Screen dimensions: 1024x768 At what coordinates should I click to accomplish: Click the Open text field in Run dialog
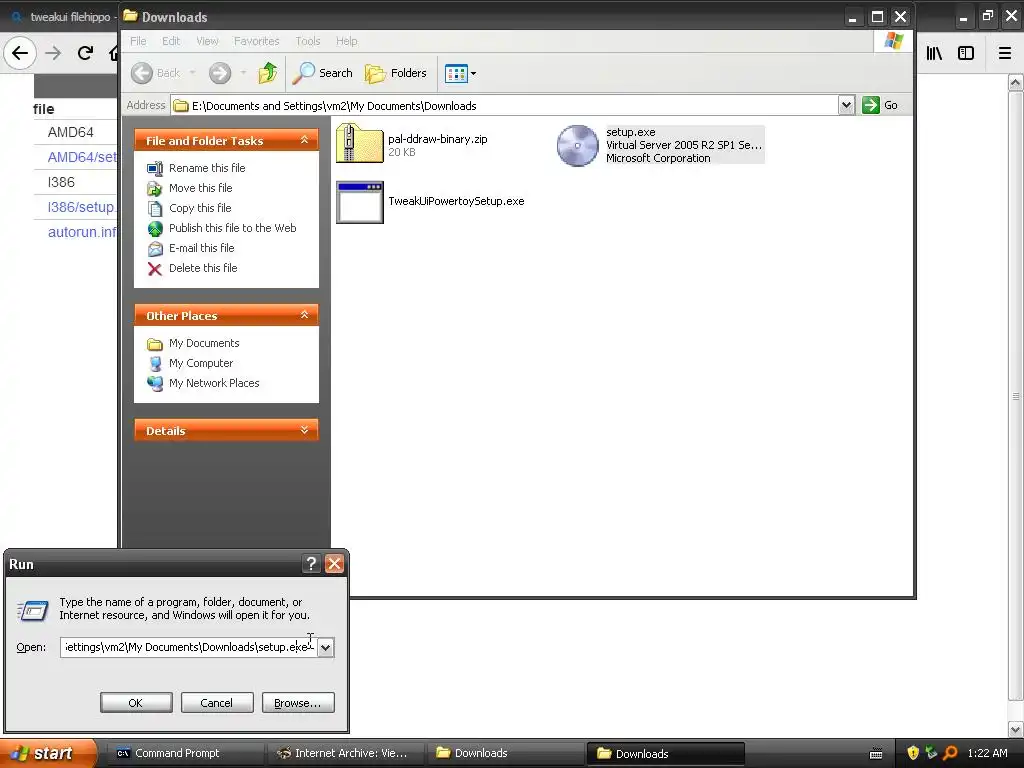pos(189,647)
